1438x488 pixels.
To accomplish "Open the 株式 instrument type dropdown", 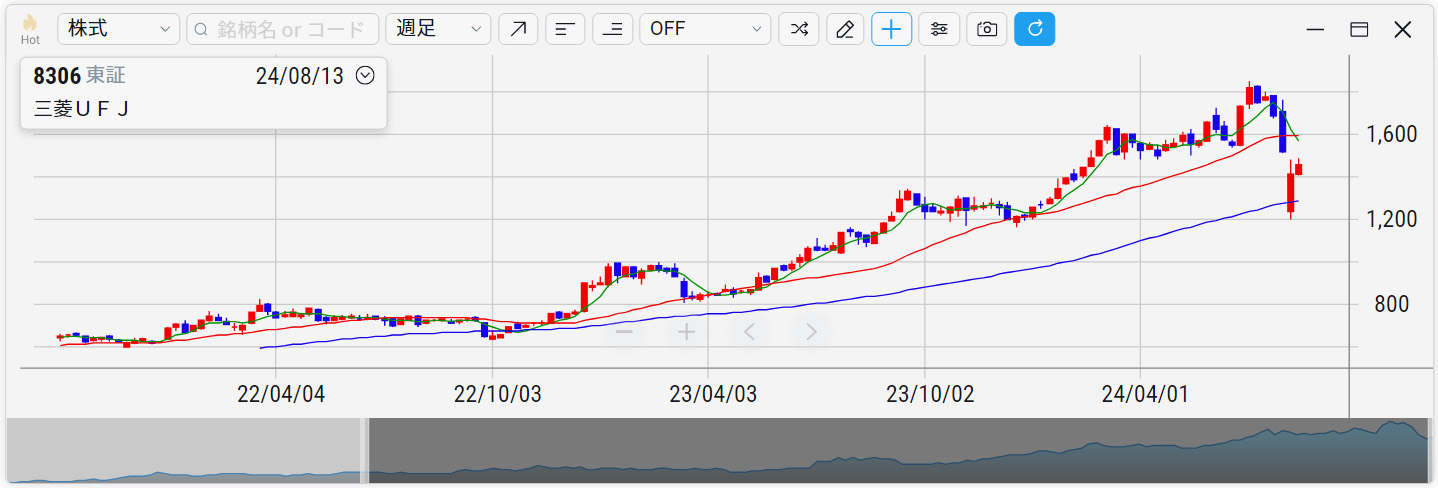I will pyautogui.click(x=118, y=29).
